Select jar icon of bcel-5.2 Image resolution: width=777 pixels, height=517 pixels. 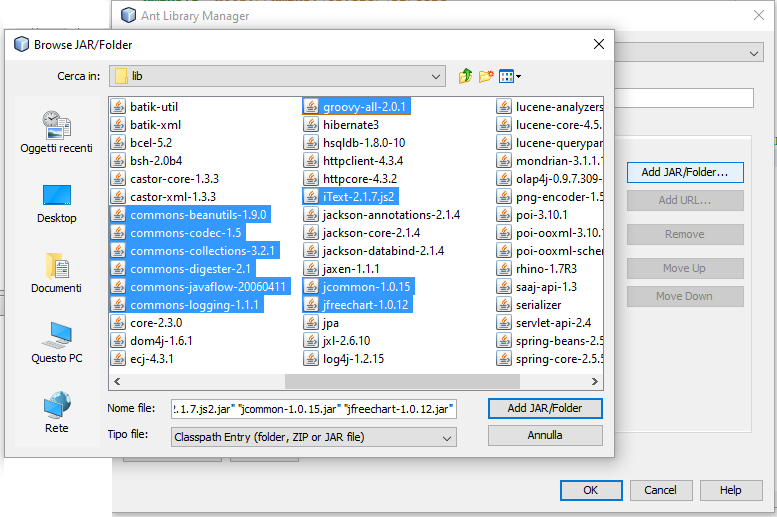point(118,143)
